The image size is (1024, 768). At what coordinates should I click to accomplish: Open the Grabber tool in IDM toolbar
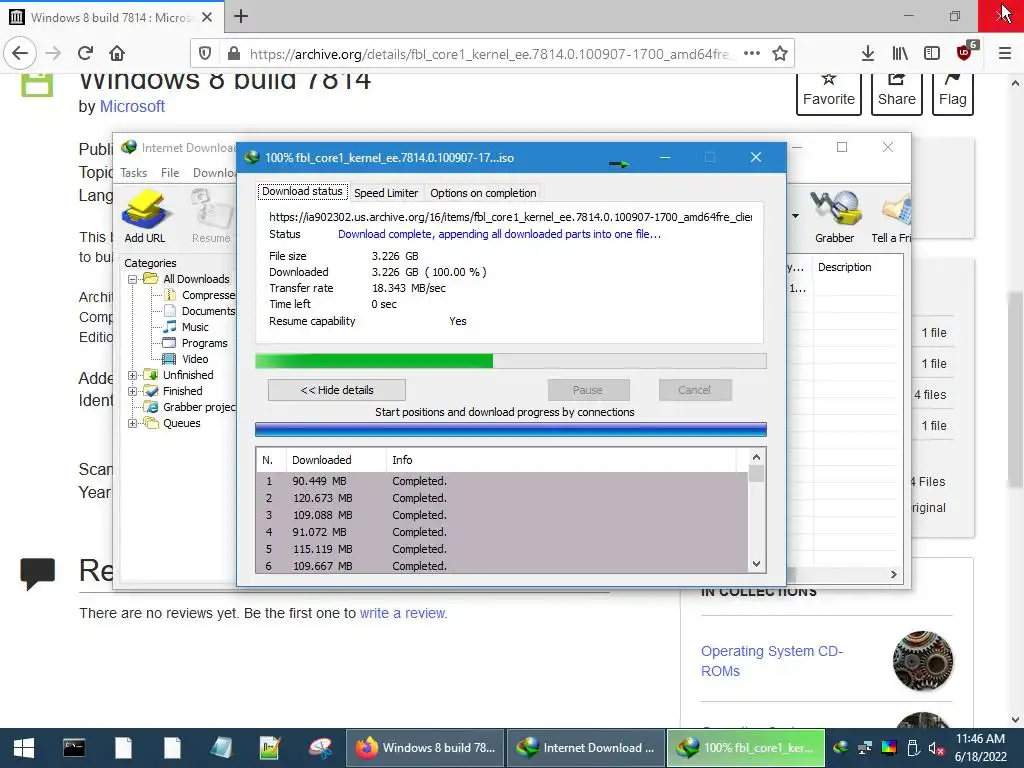[x=834, y=216]
